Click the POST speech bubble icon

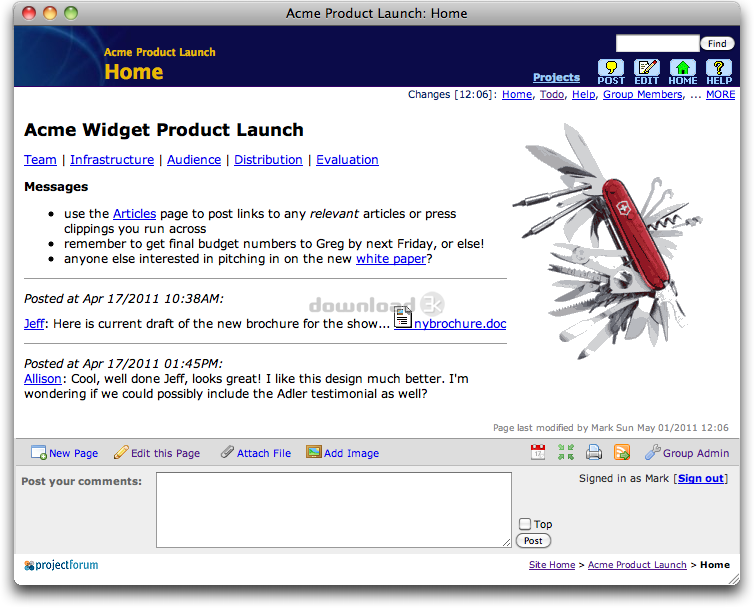click(x=611, y=72)
